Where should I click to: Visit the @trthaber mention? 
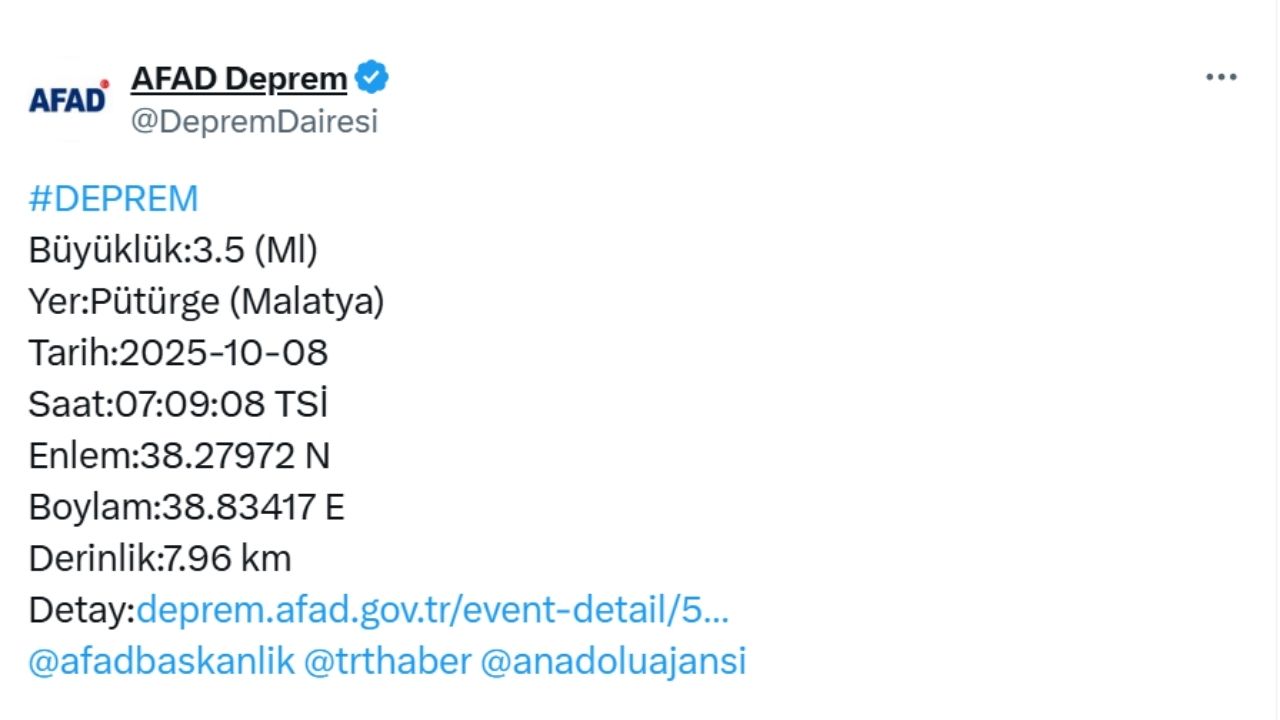386,662
